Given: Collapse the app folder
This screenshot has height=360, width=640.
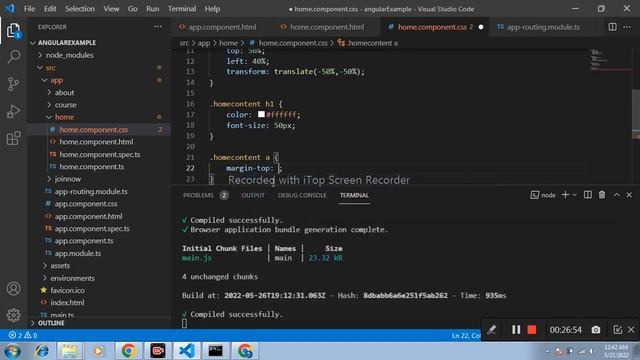Looking at the screenshot, I should pyautogui.click(x=44, y=80).
